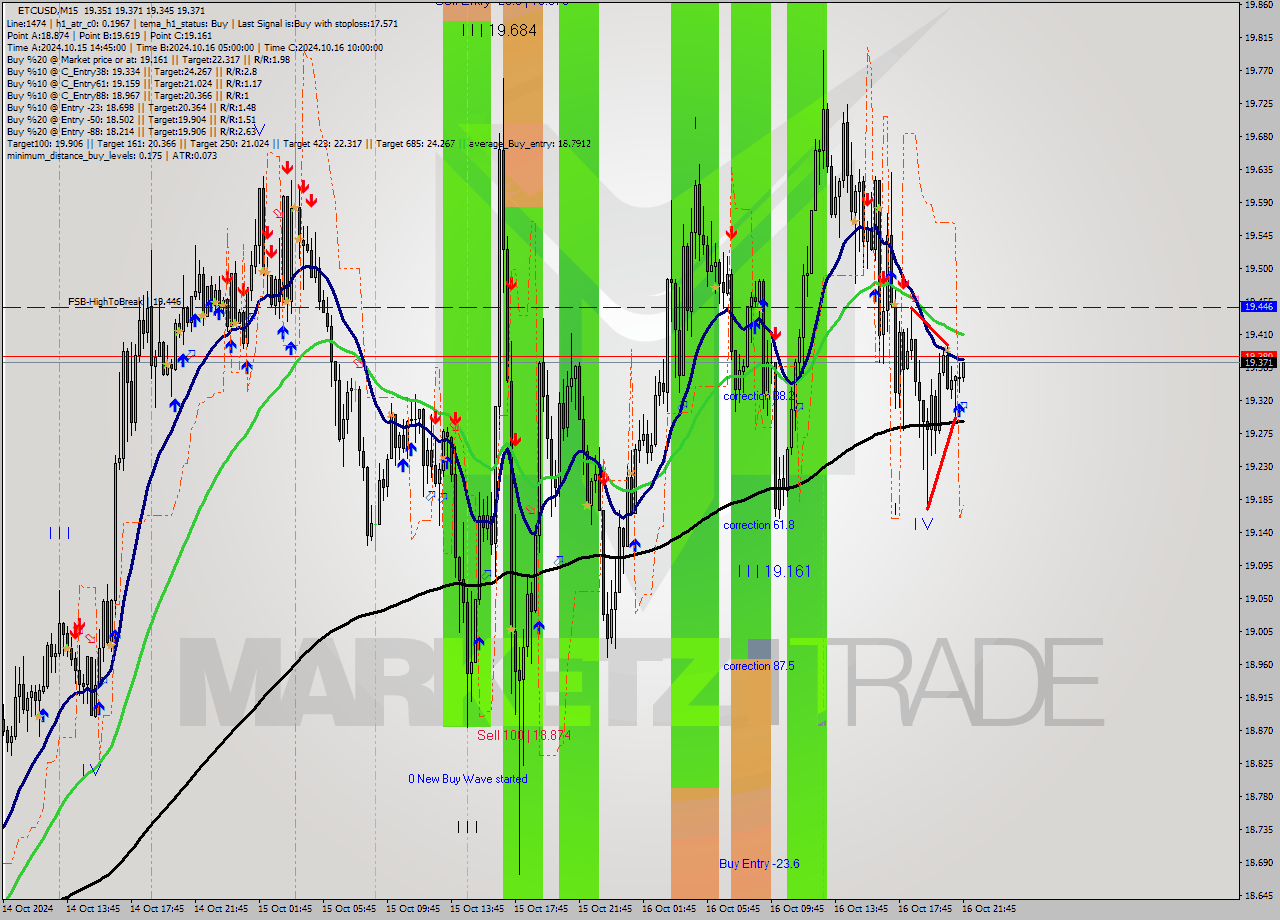Image resolution: width=1280 pixels, height=920 pixels.
Task: Click the '15 Oct 09:45' time axis label
Action: point(412,909)
